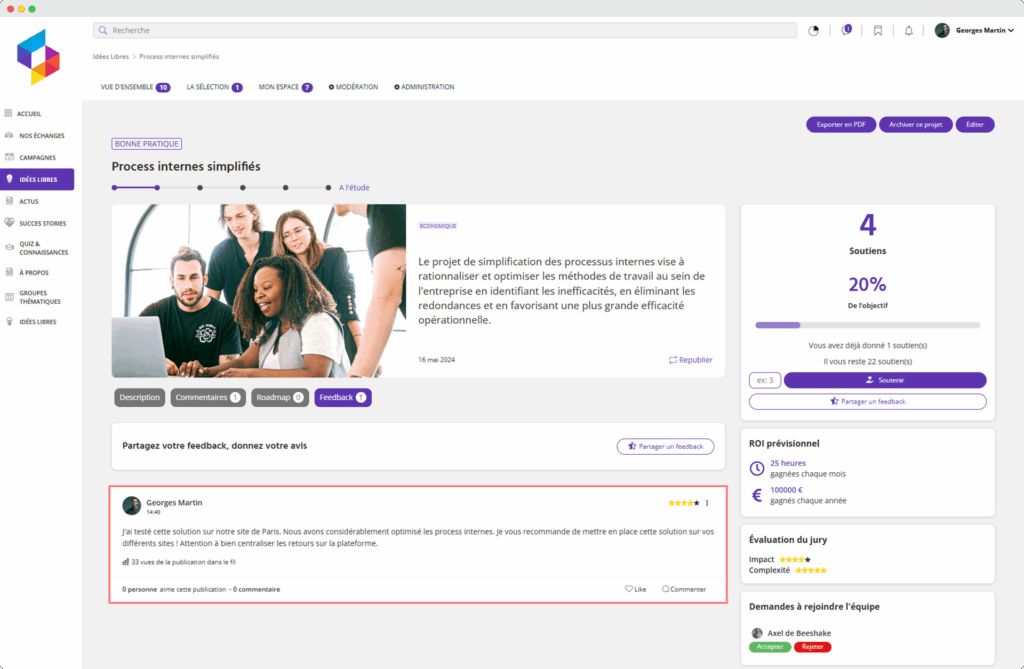
Task: Open the bookmarks icon in top bar
Action: [x=877, y=31]
